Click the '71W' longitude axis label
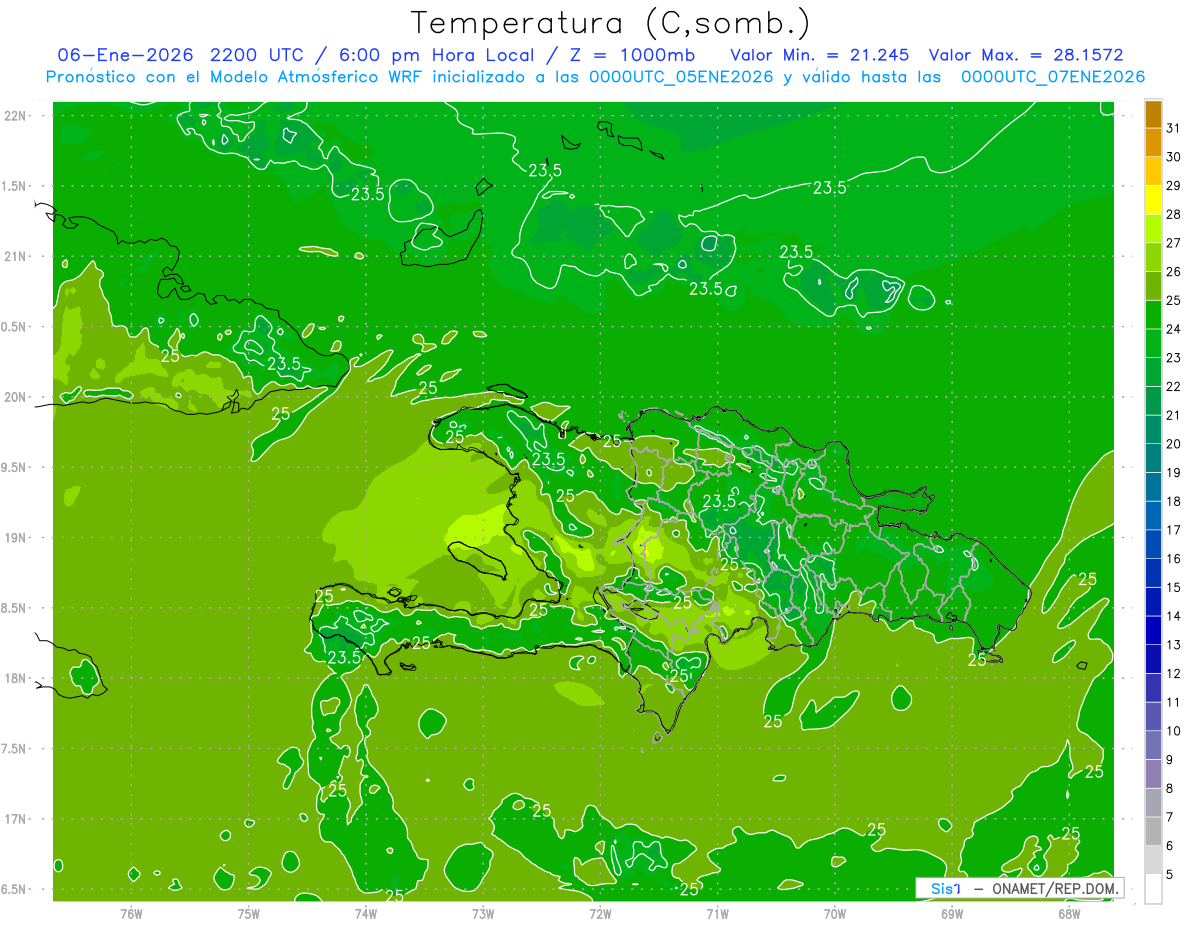The image size is (1200, 927). coord(717,914)
